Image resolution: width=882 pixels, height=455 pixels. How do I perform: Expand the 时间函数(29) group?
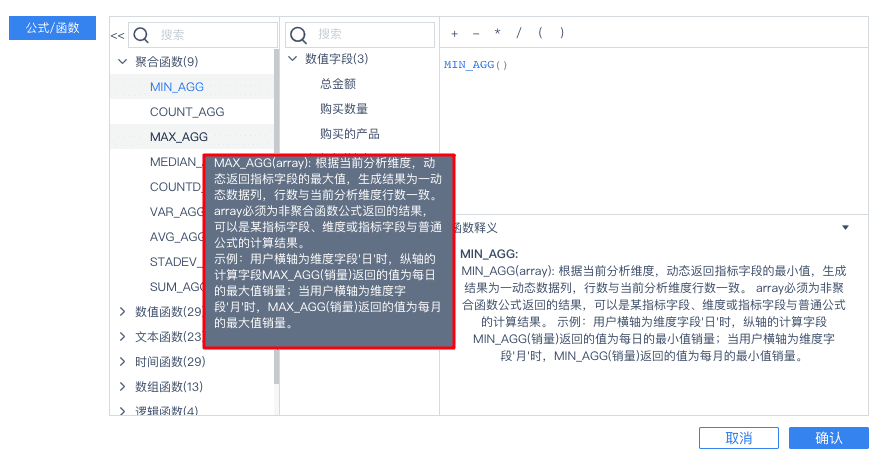point(122,362)
